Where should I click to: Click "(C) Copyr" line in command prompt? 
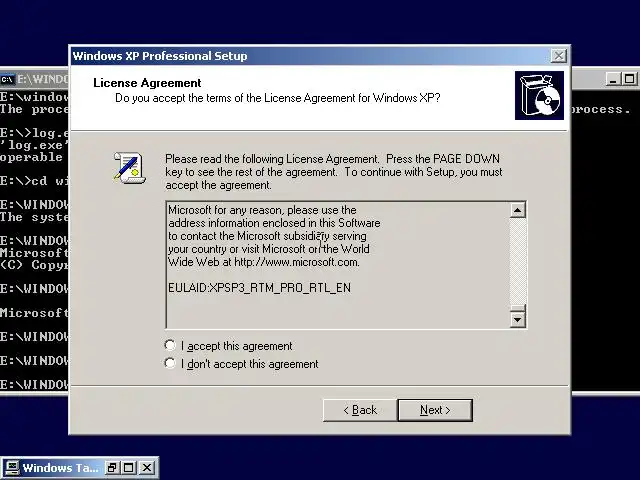(34, 265)
